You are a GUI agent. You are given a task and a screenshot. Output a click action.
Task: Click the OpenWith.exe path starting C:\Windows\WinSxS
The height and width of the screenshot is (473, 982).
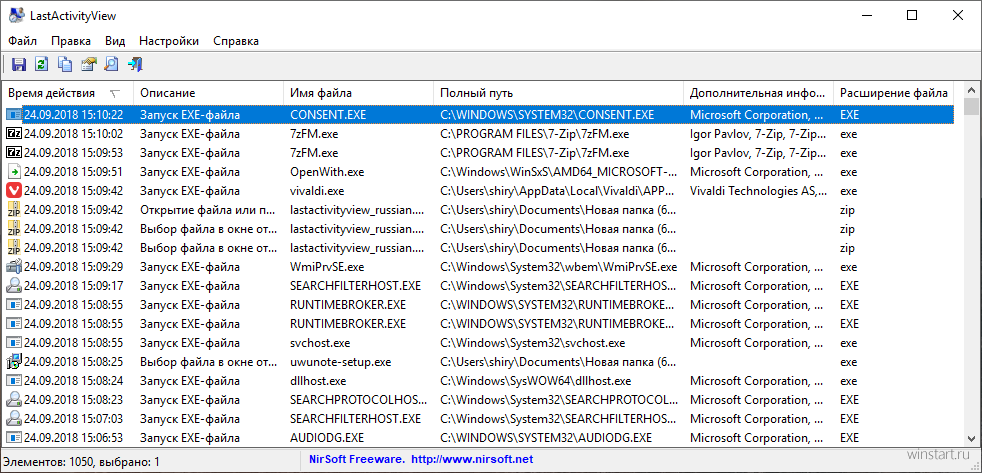tap(559, 172)
